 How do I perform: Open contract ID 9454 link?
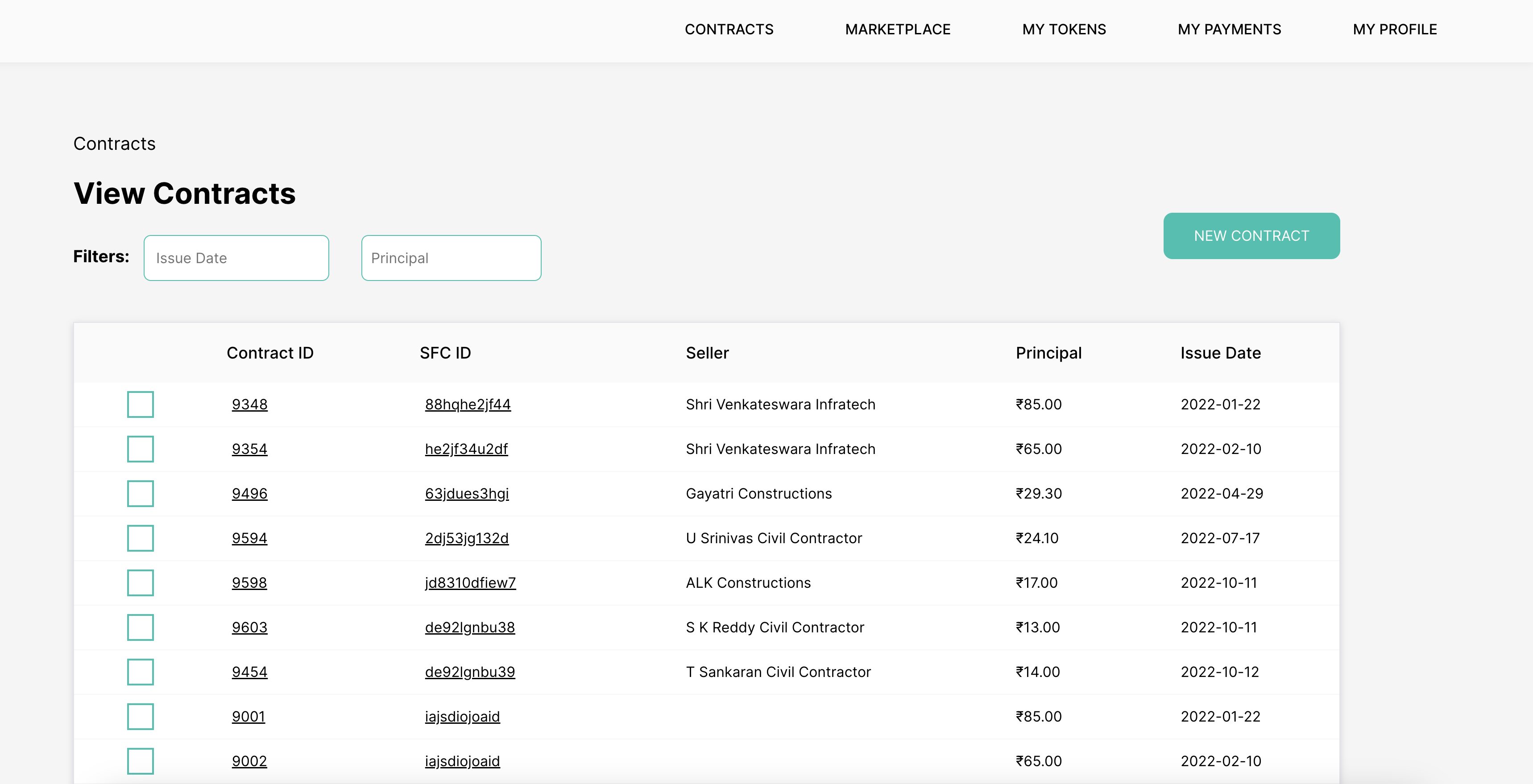[x=249, y=672]
